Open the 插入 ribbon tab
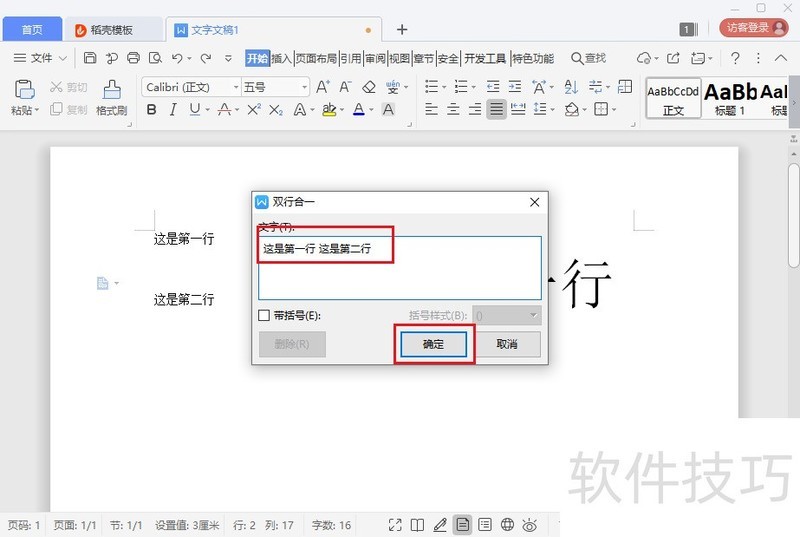 pyautogui.click(x=281, y=58)
